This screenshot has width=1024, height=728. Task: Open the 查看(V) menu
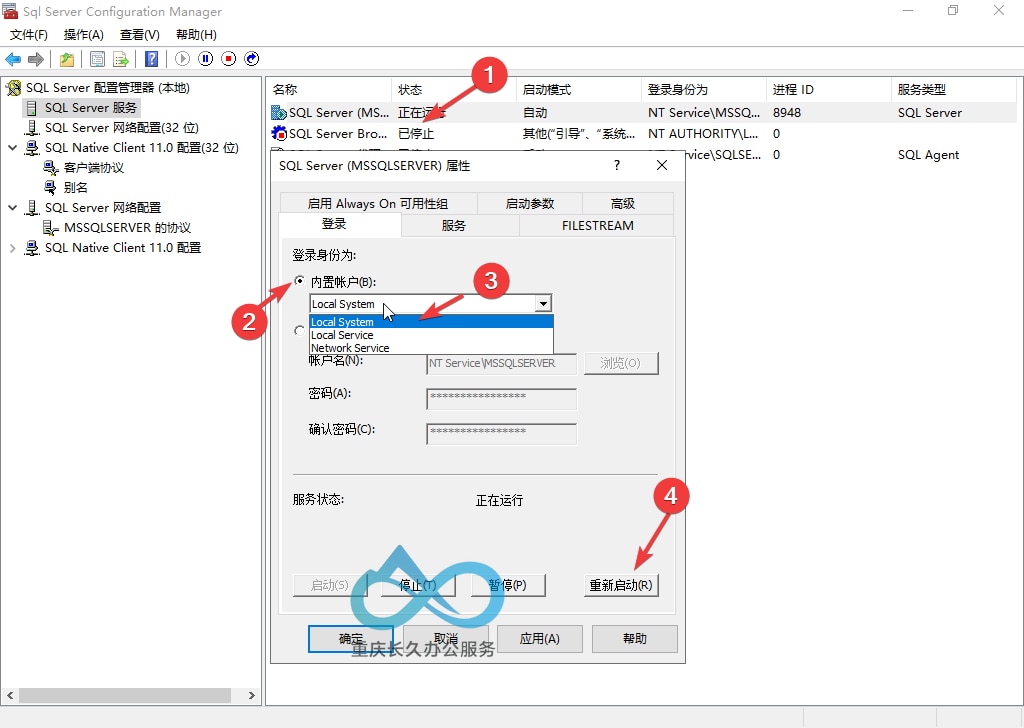(140, 35)
